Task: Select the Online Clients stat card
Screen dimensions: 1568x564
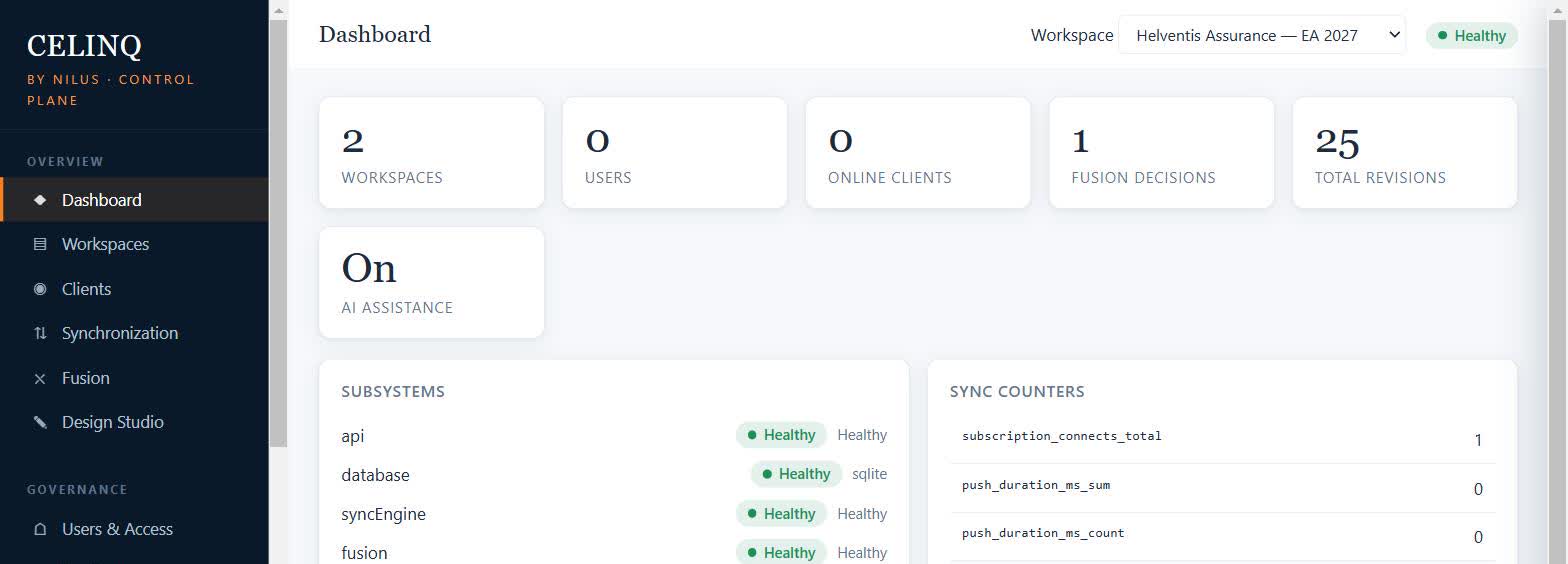Action: click(x=918, y=153)
